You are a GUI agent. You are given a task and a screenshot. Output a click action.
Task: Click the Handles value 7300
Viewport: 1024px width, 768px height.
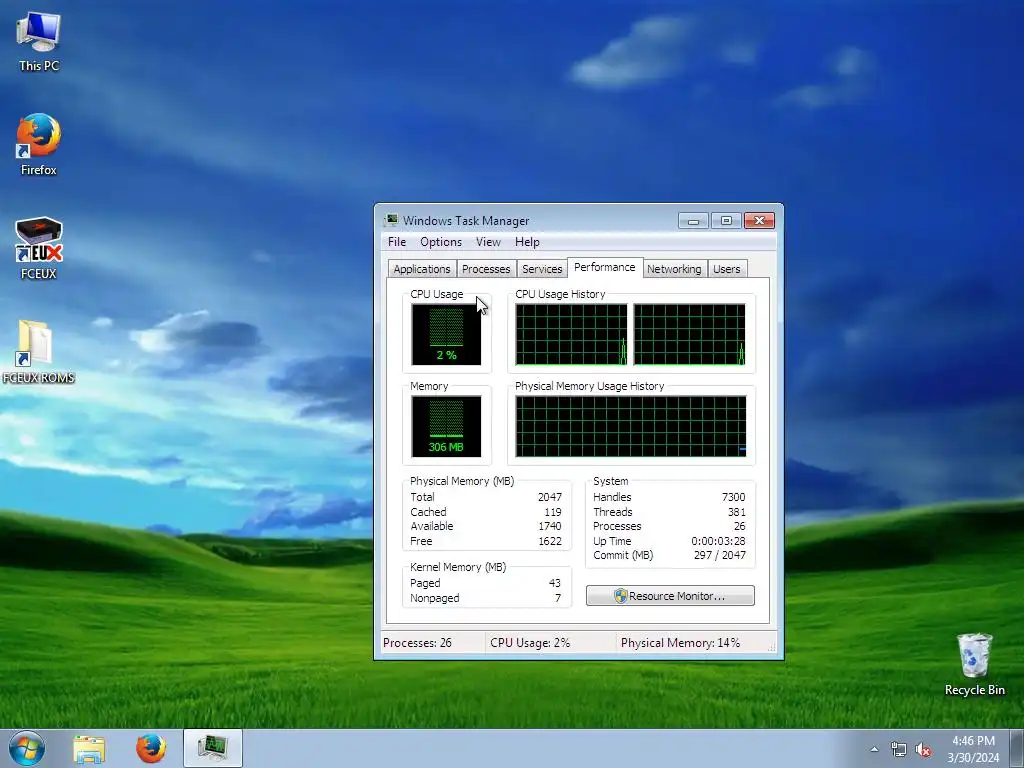pos(733,497)
